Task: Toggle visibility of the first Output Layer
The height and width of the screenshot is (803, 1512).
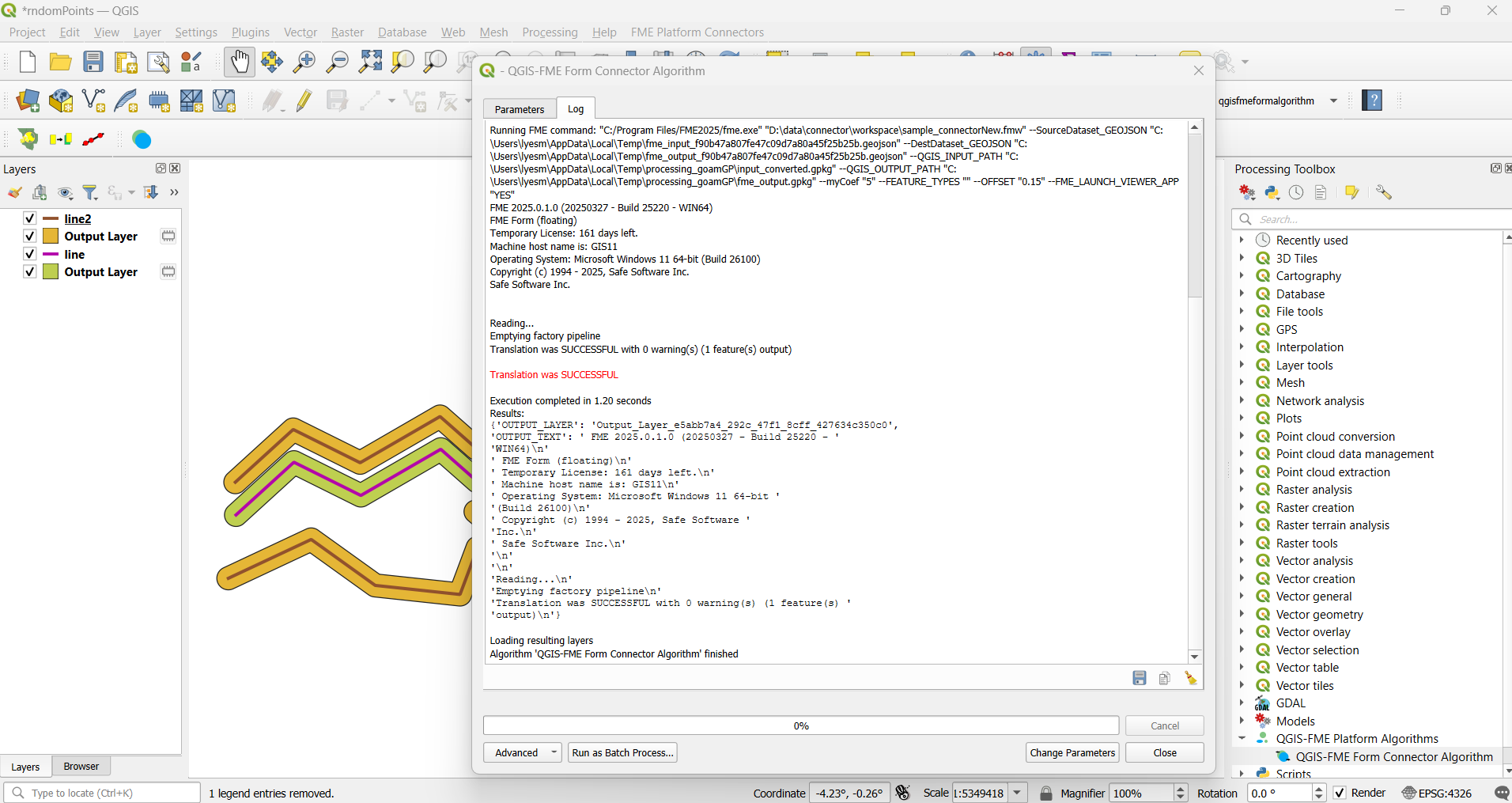Action: (x=29, y=236)
